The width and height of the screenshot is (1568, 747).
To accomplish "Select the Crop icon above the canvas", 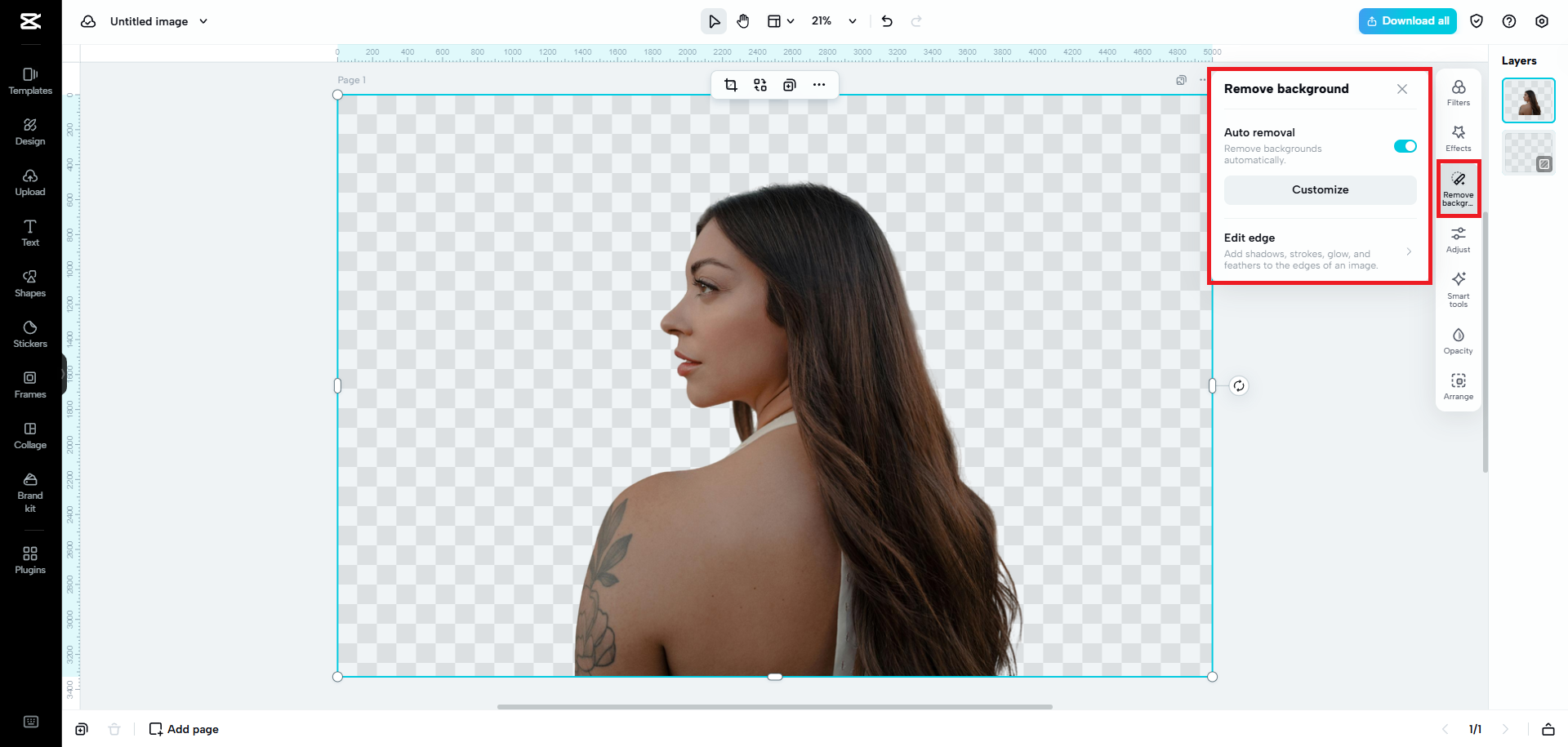I will (x=731, y=84).
